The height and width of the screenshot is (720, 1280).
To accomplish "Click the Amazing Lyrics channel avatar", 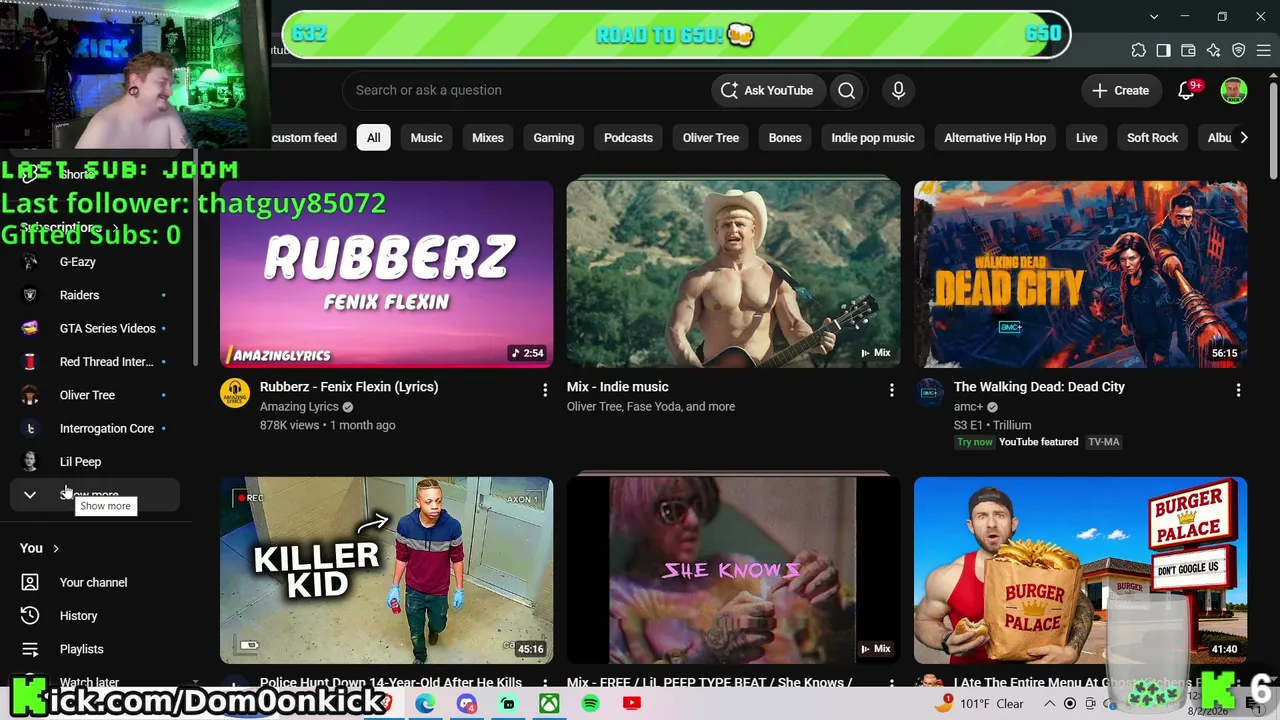I will (235, 394).
